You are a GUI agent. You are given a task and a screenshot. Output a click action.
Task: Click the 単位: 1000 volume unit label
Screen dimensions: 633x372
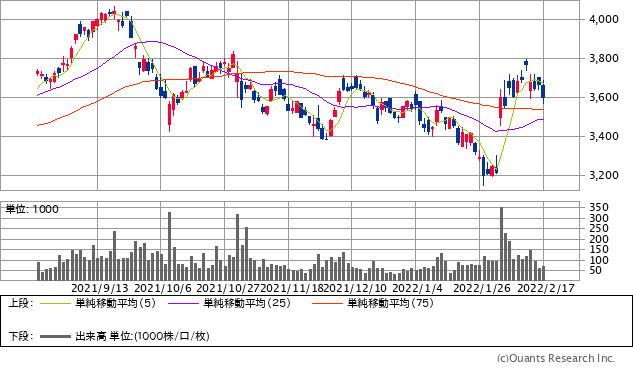[x=32, y=209]
